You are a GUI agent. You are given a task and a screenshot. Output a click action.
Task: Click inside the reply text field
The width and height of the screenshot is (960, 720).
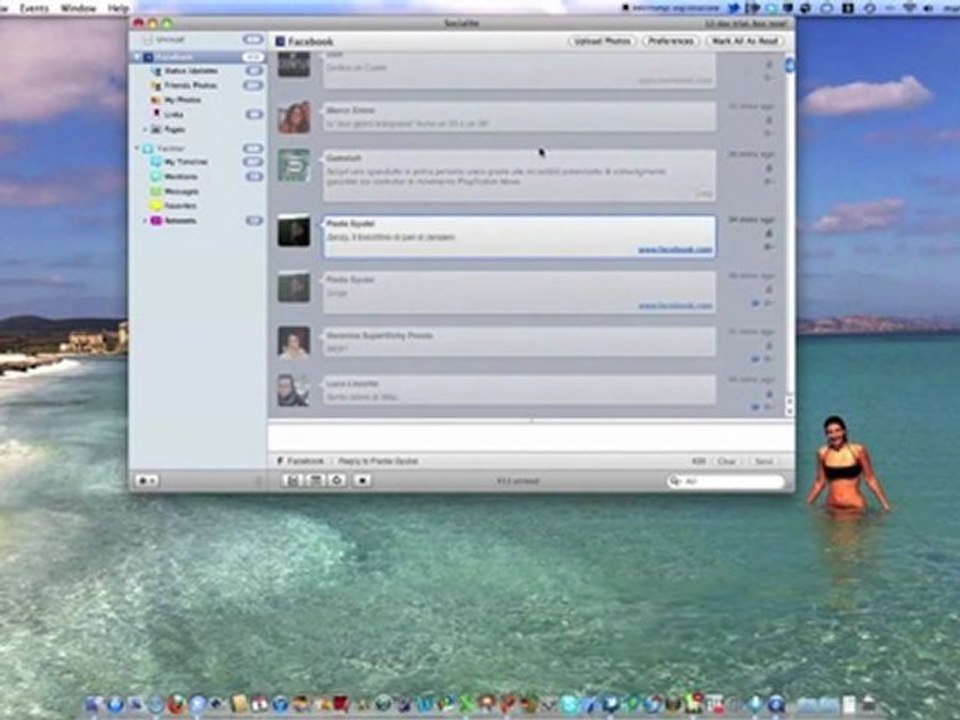[531, 438]
